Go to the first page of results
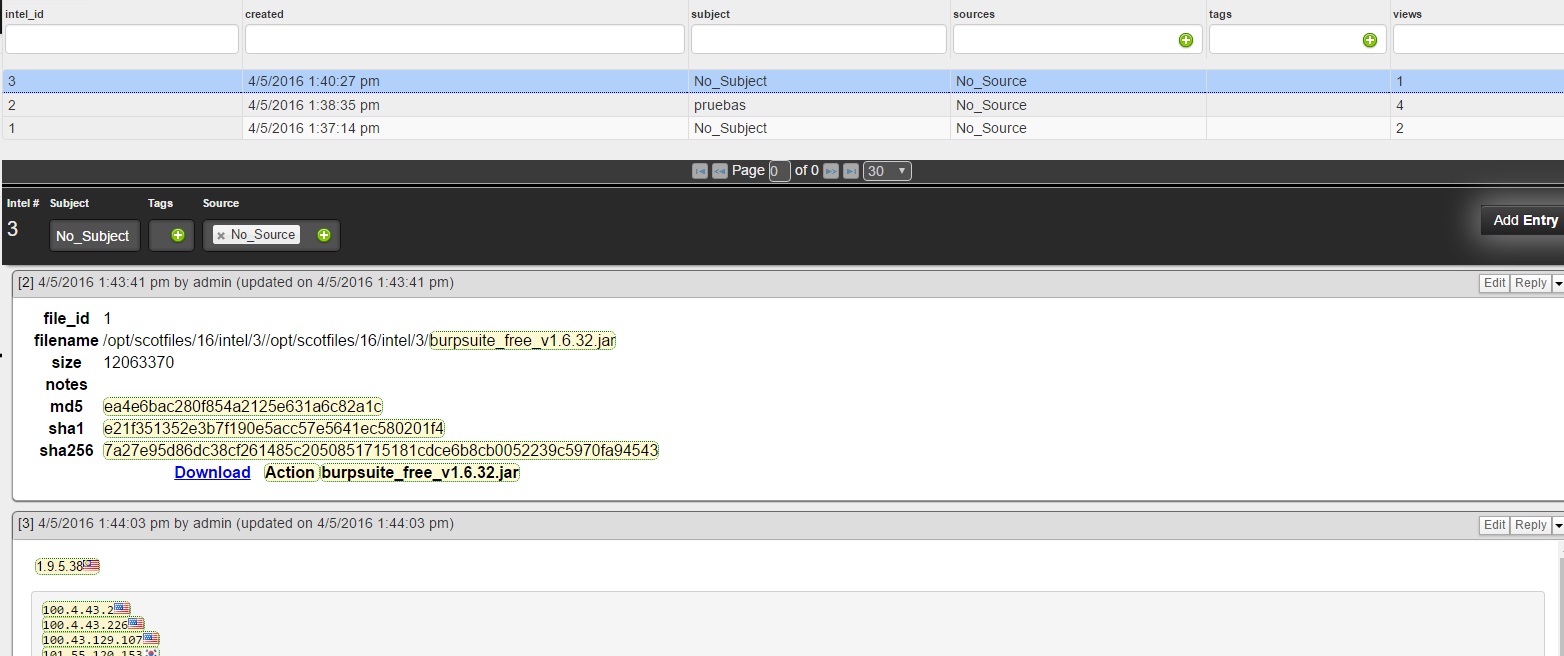 tap(700, 171)
